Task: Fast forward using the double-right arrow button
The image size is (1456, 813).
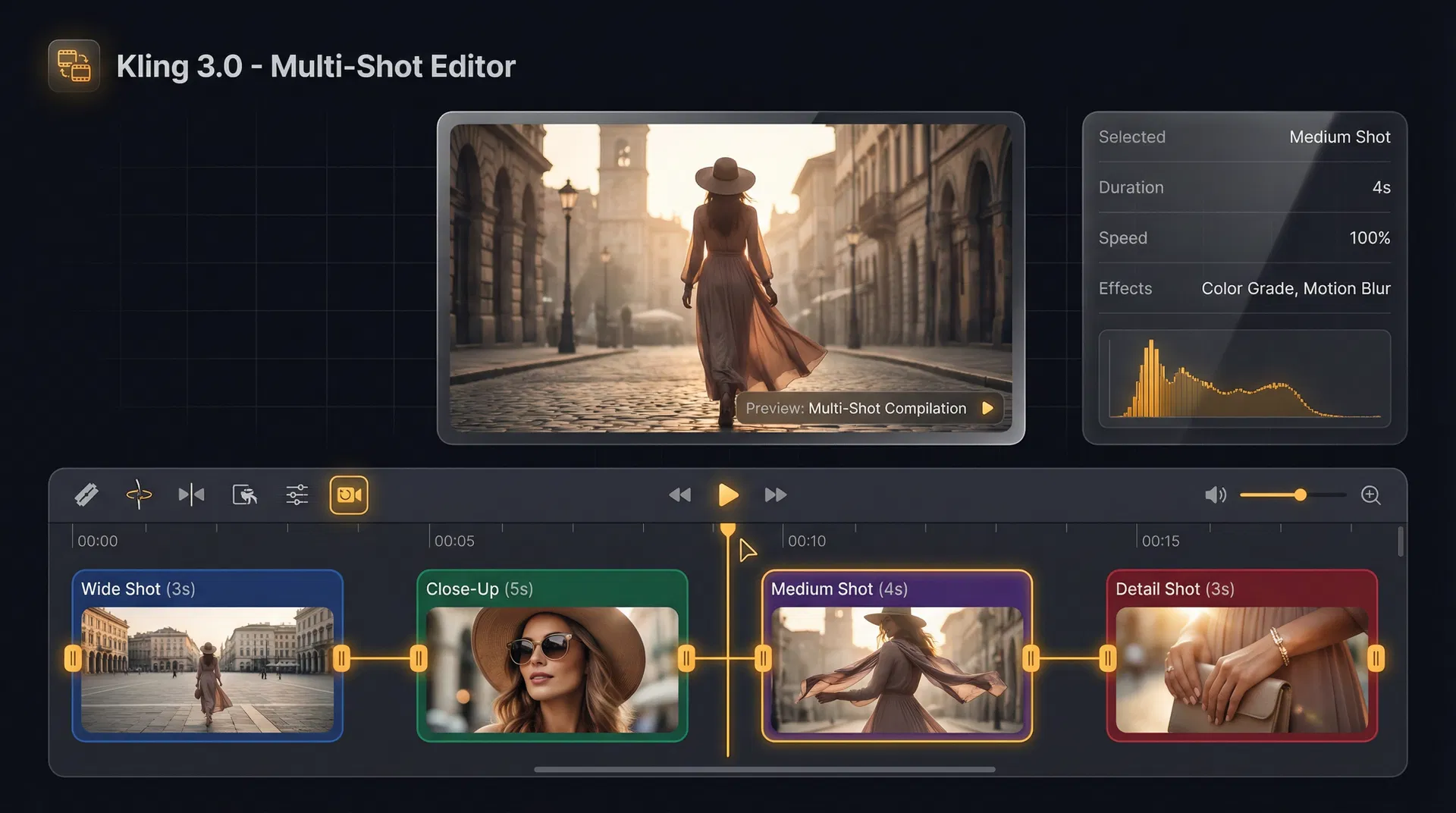Action: tap(775, 495)
